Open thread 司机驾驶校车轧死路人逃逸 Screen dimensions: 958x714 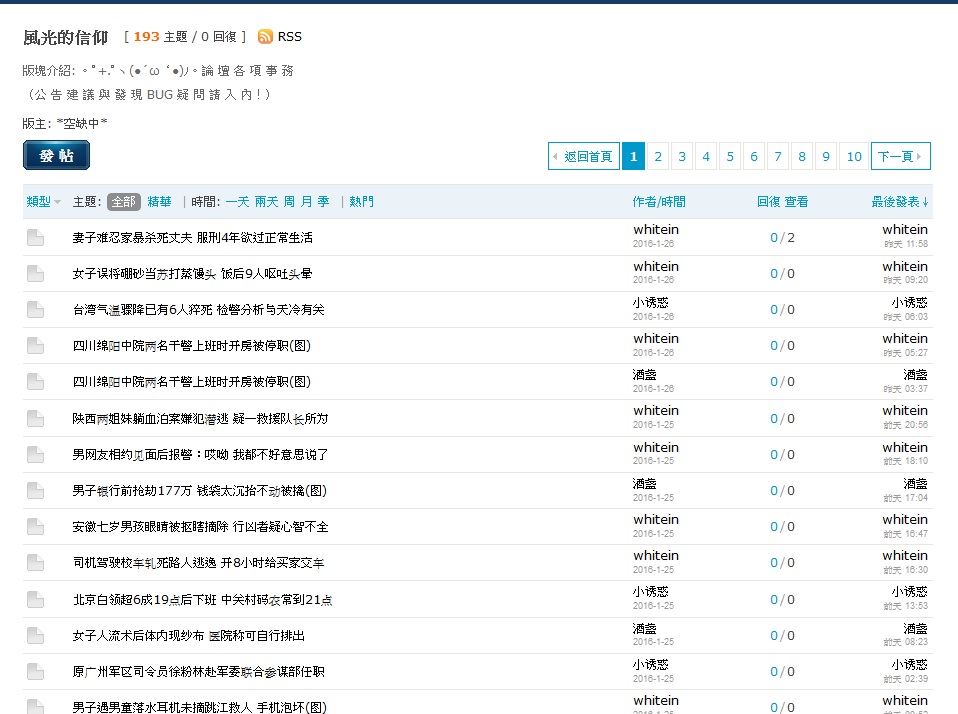pos(198,563)
